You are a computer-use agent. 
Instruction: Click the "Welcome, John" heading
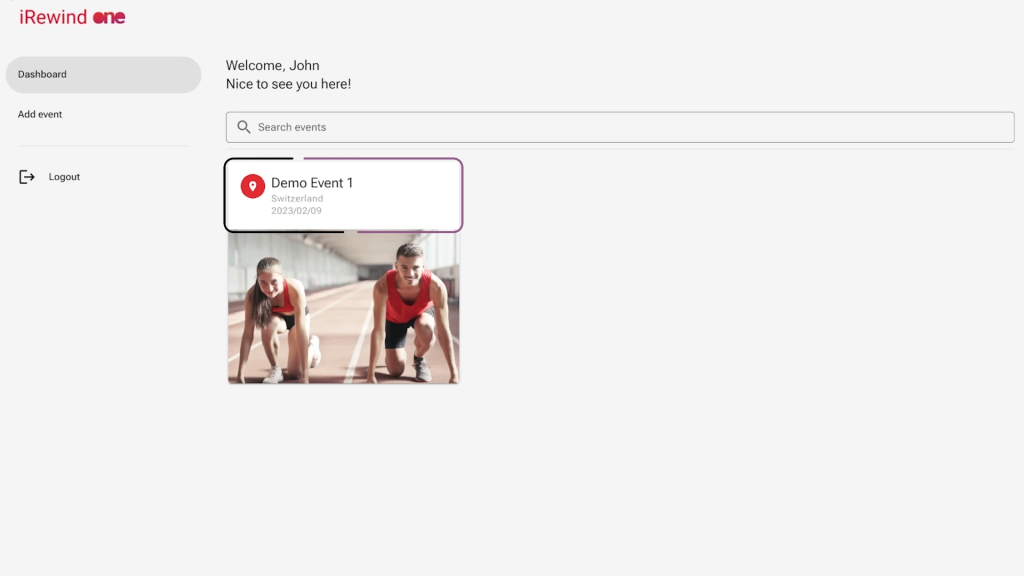[273, 66]
